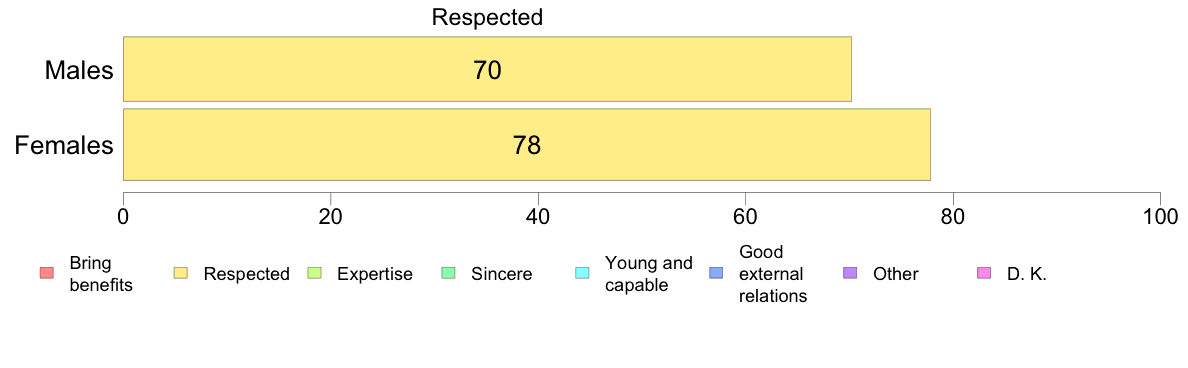1188x368 pixels.
Task: Click the Females bar in the chart
Action: 527,145
